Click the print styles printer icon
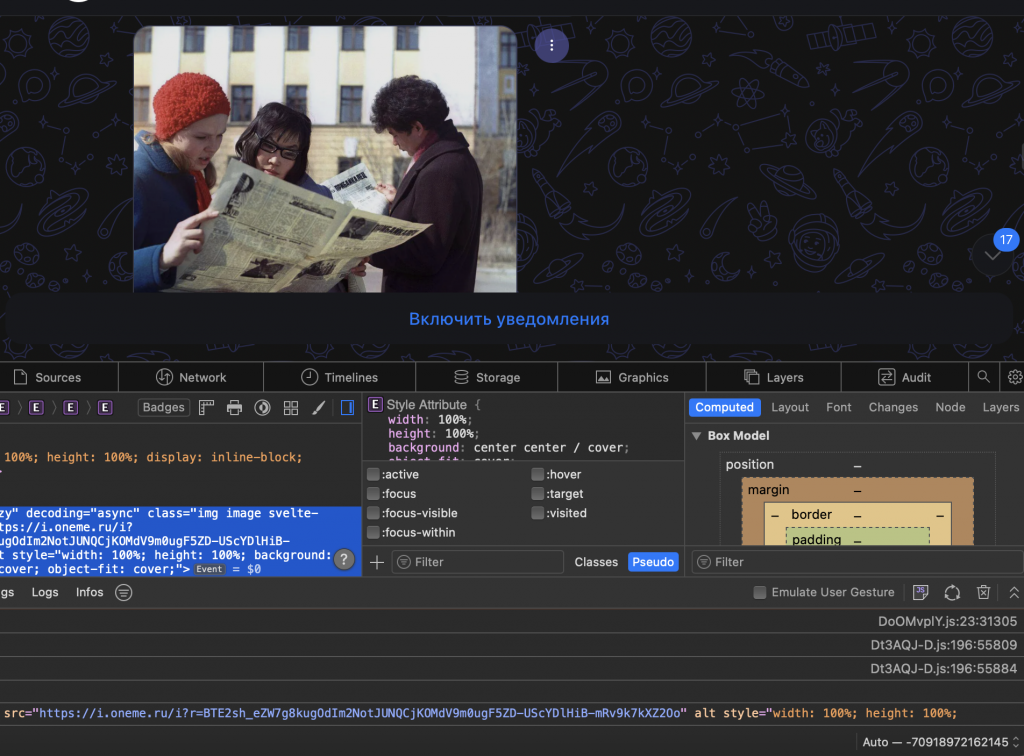 [x=234, y=407]
